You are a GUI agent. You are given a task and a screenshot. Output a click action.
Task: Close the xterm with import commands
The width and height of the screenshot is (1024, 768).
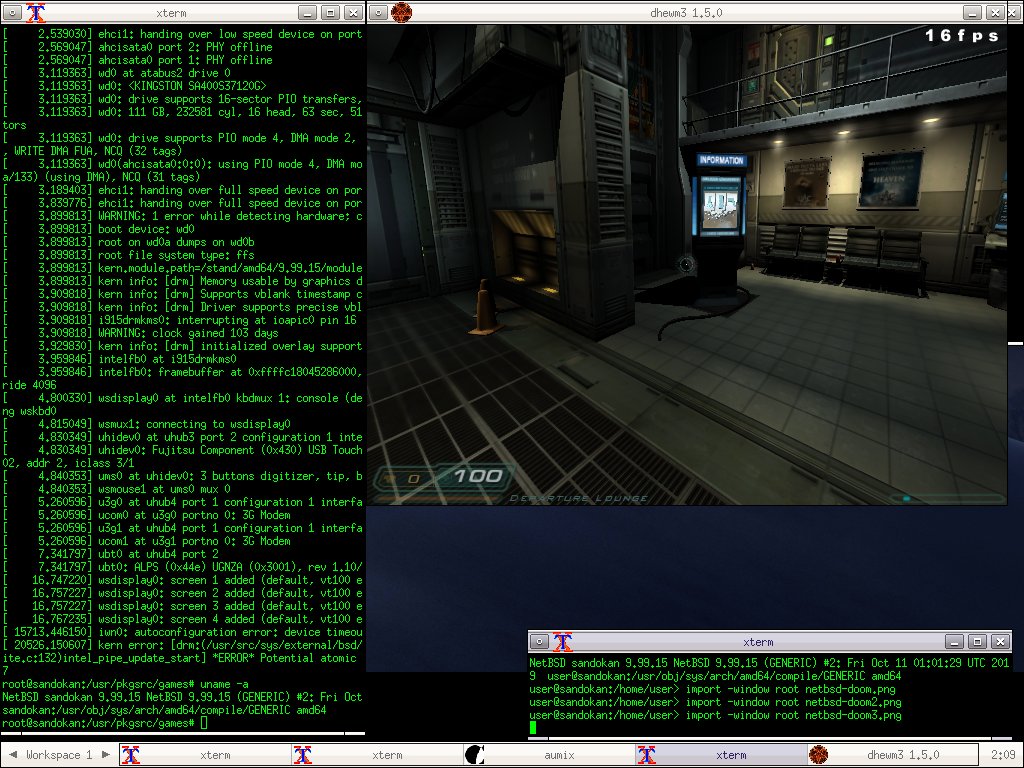[x=1000, y=641]
